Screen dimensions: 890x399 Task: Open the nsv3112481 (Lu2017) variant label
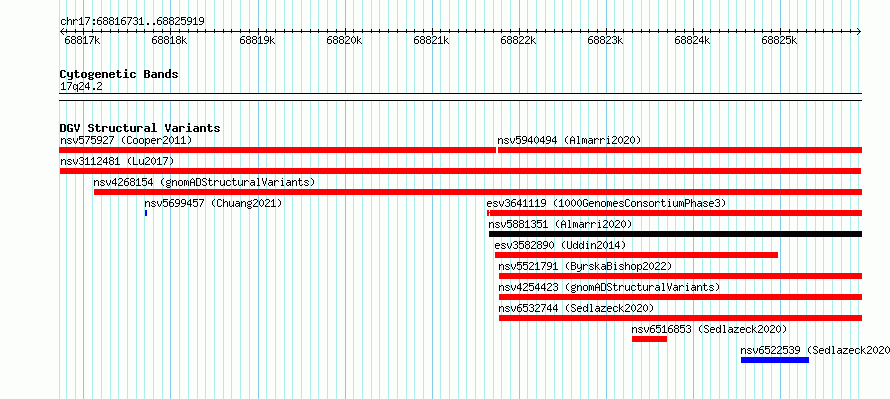click(117, 161)
